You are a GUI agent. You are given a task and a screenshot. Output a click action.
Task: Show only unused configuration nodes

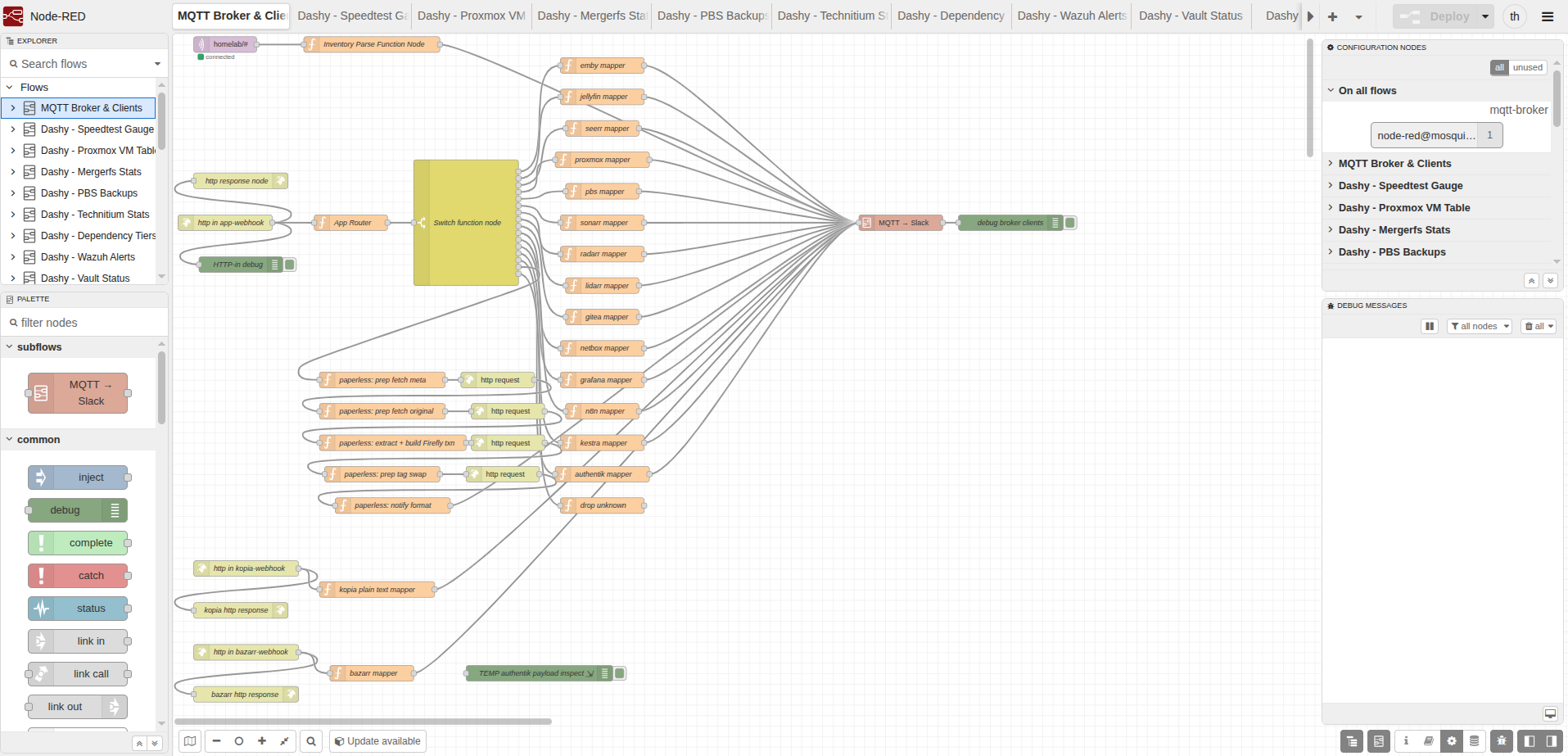[x=1527, y=67]
